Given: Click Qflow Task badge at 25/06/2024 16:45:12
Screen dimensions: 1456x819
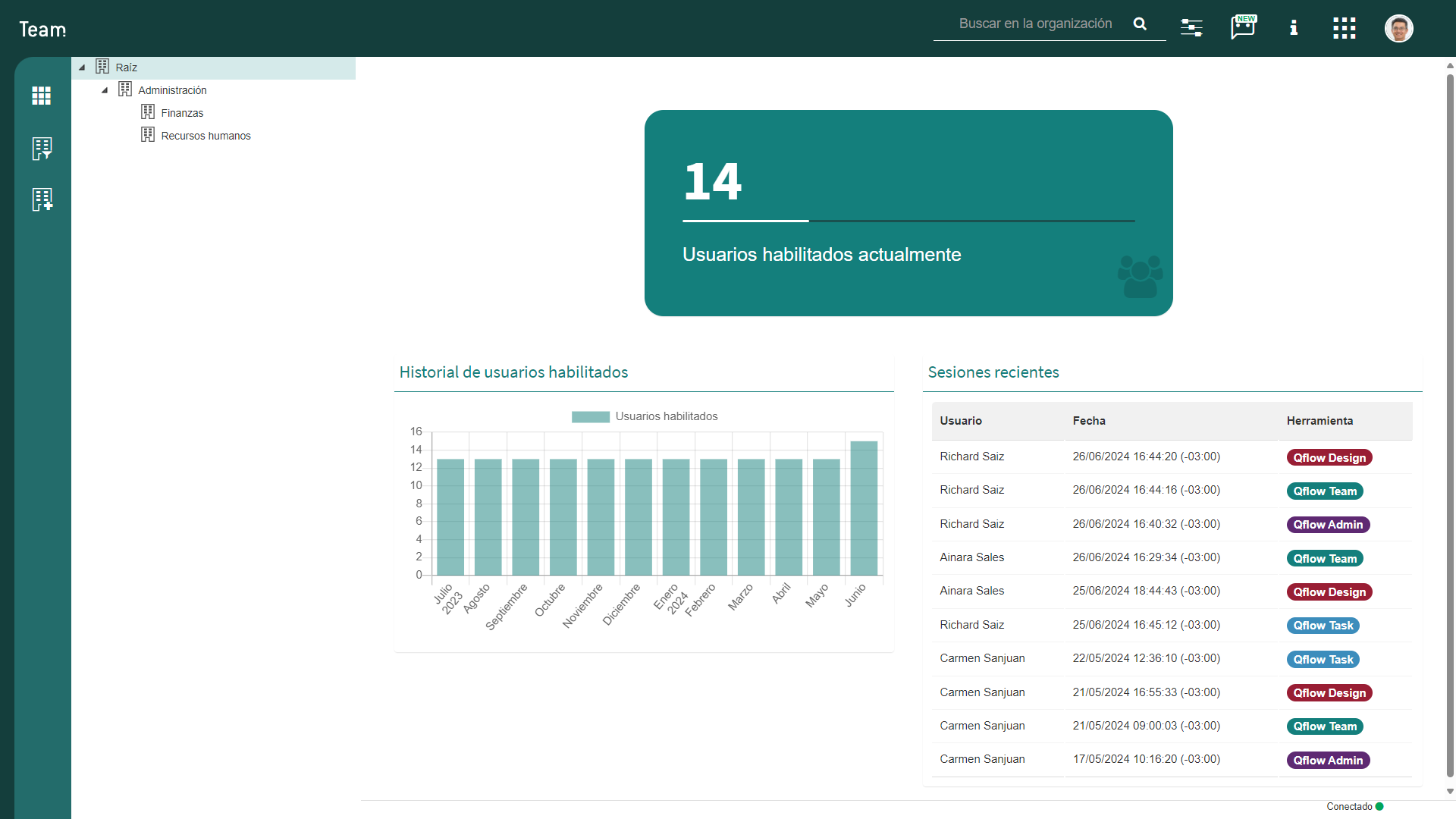Looking at the screenshot, I should (x=1323, y=626).
